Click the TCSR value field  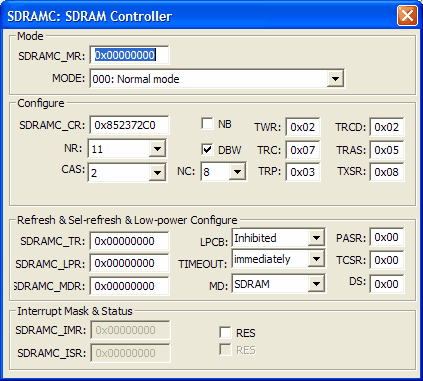click(x=387, y=260)
